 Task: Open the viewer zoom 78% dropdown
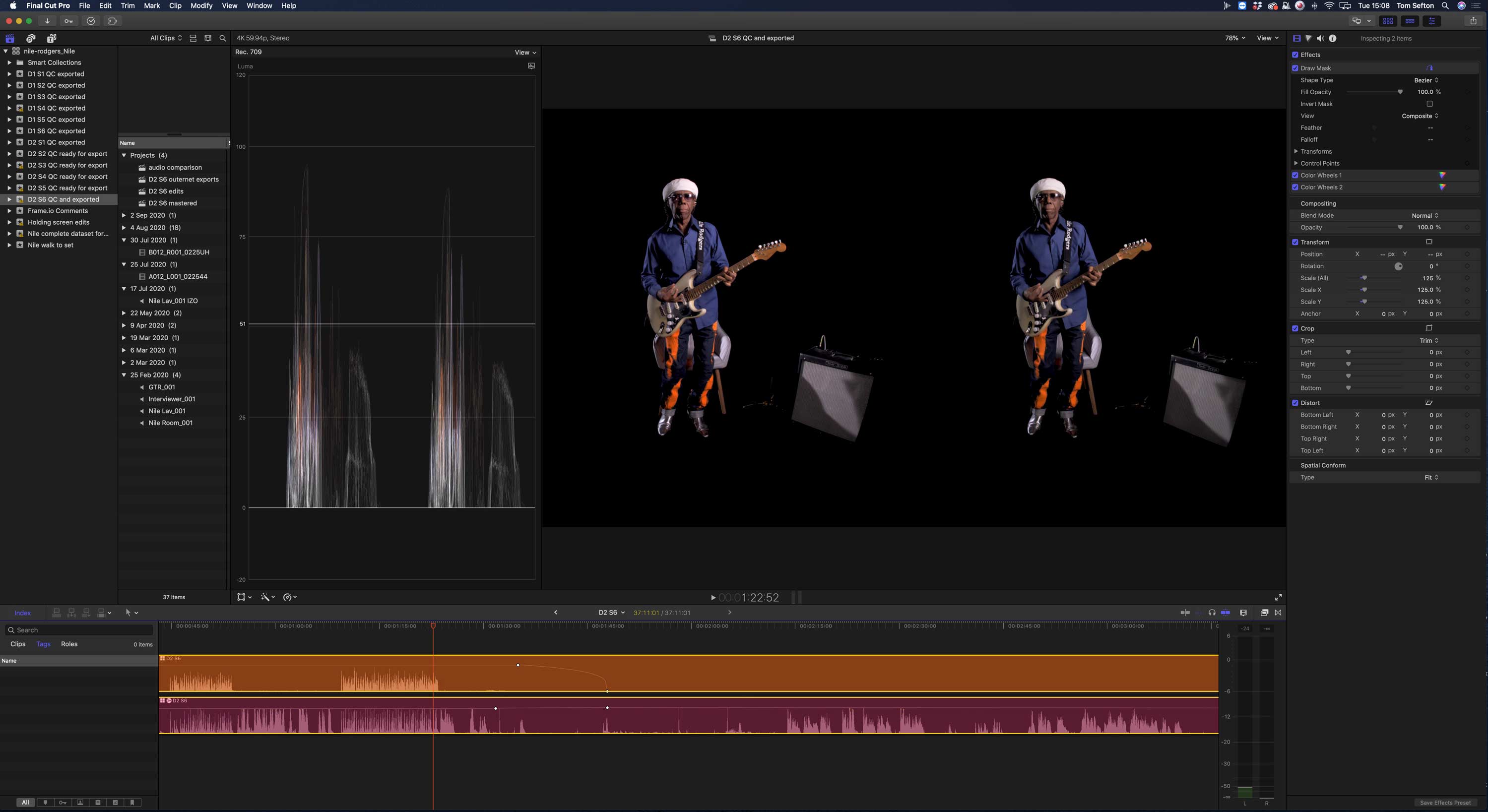click(x=1235, y=38)
